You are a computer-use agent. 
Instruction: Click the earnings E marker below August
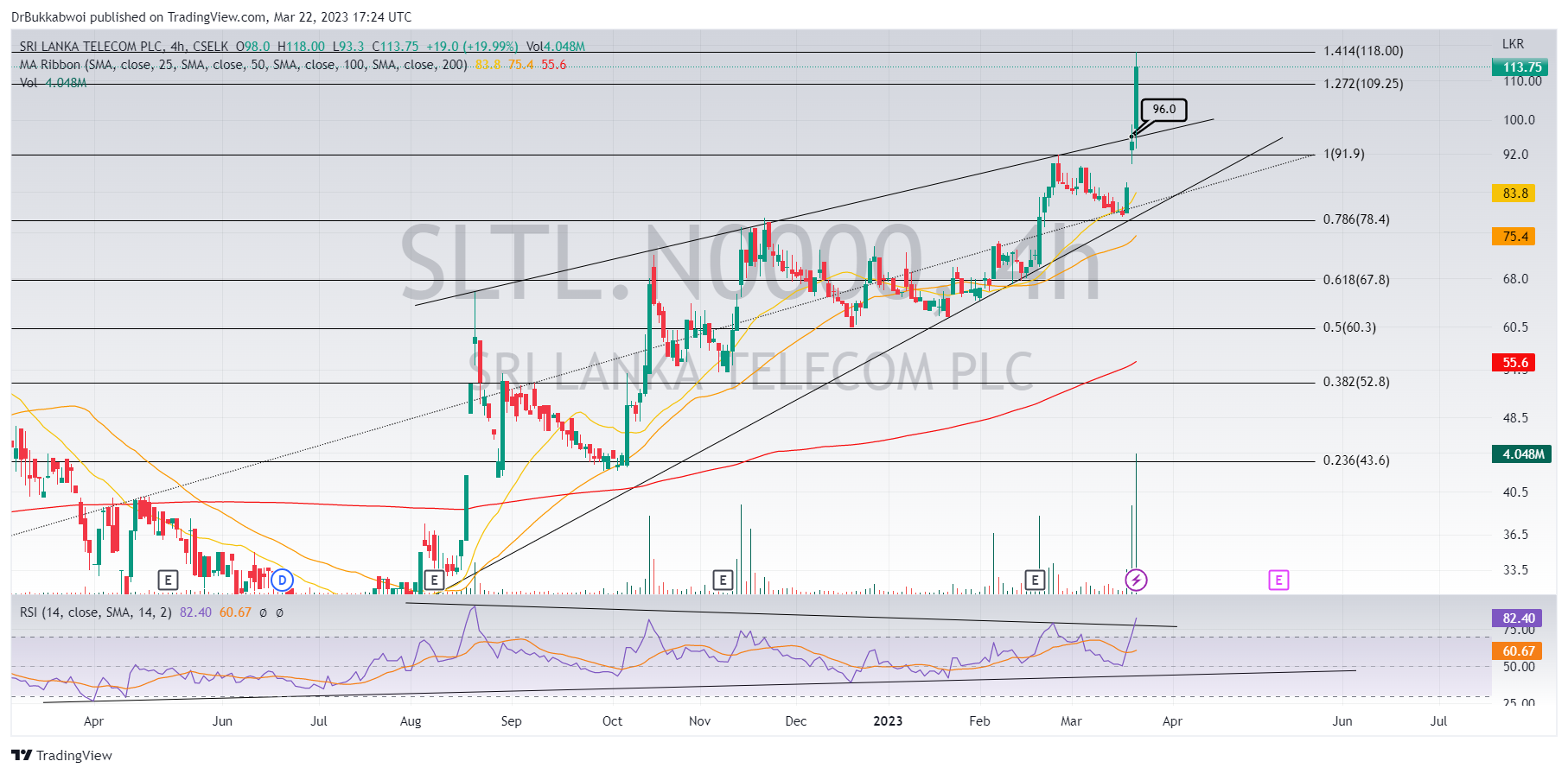click(434, 580)
